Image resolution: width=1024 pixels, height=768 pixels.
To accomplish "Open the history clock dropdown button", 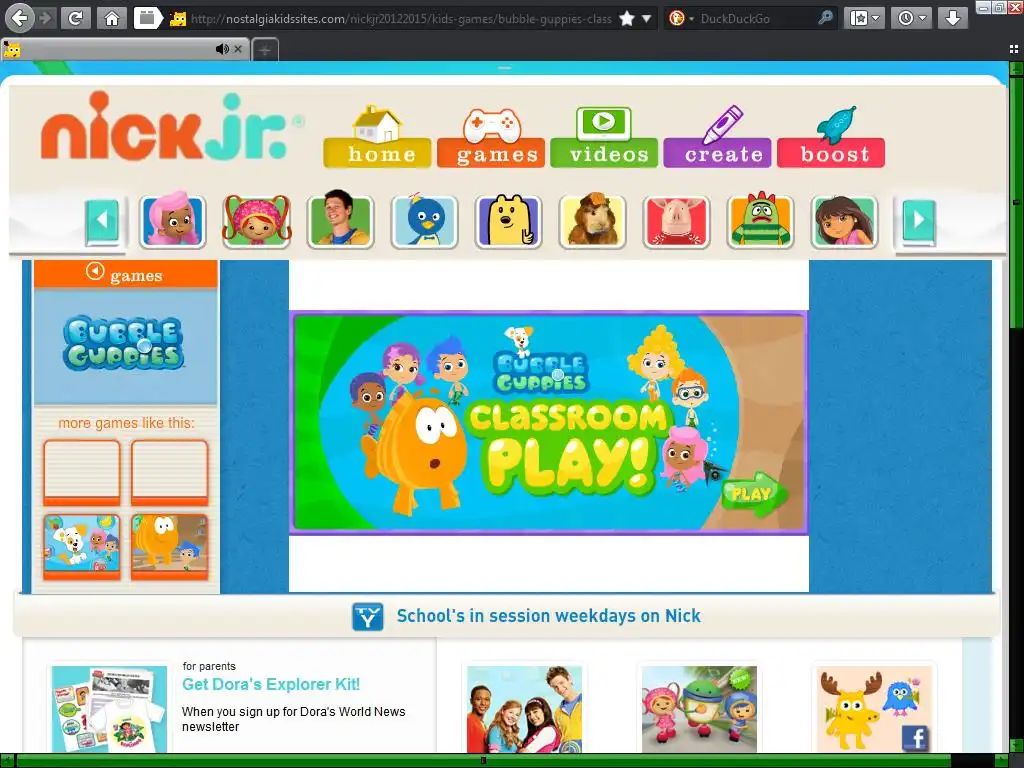I will point(911,18).
